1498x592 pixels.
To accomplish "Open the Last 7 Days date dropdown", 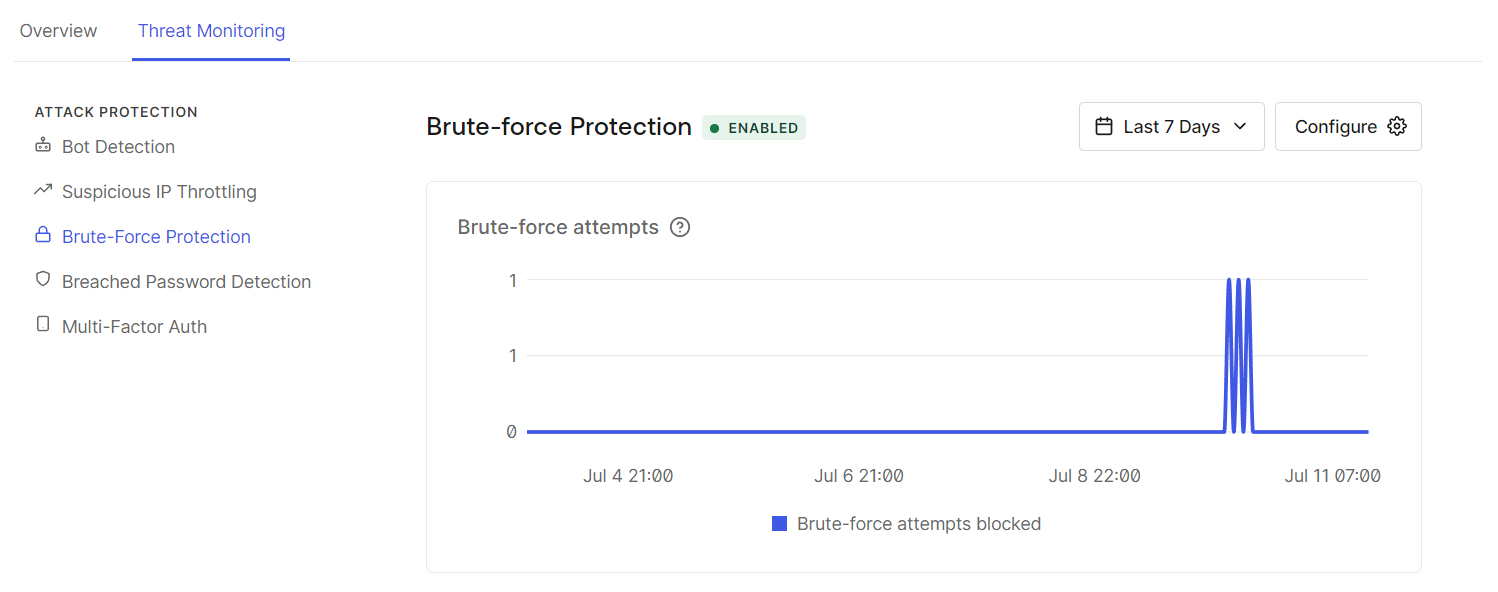I will [x=1171, y=127].
